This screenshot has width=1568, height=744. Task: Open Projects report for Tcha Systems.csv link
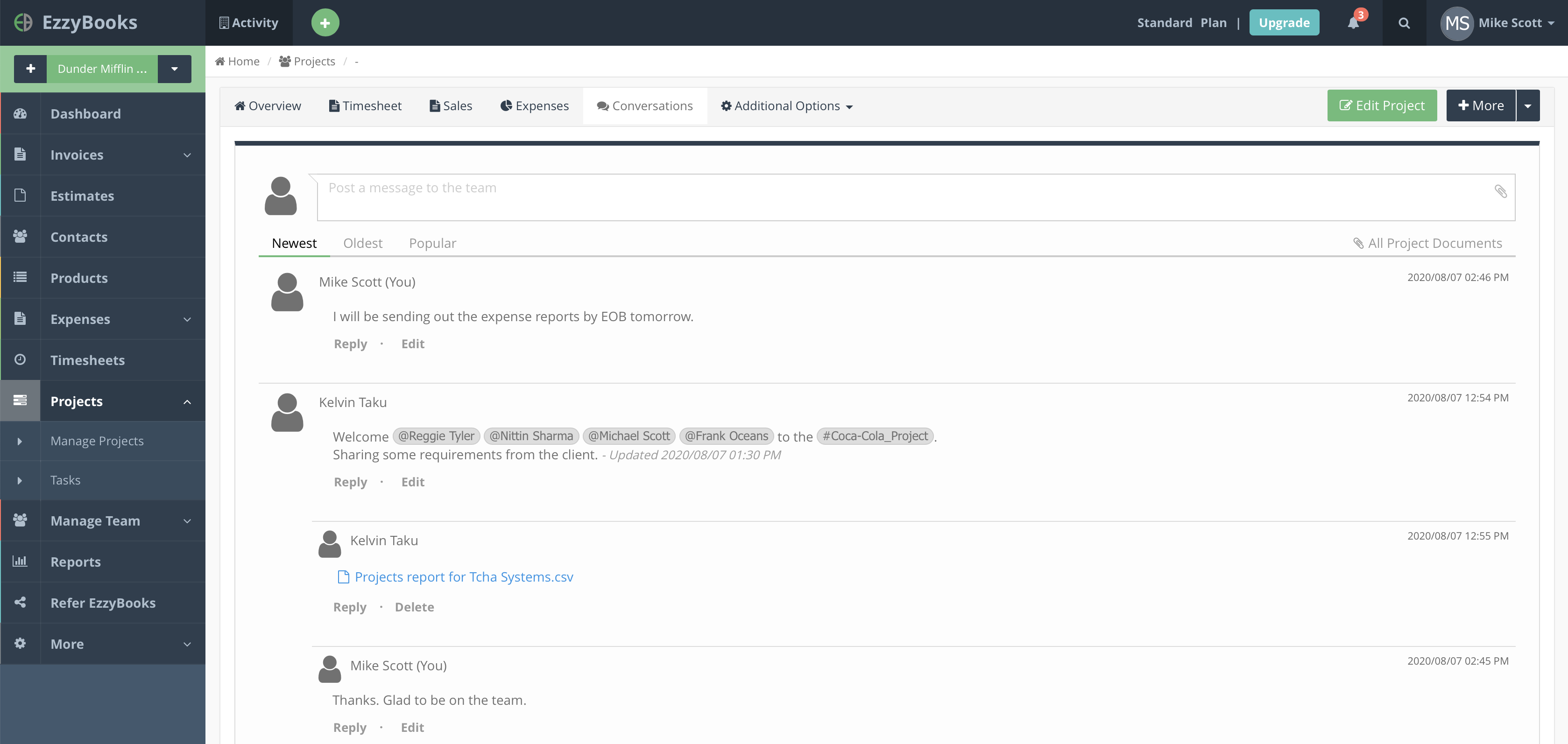tap(463, 577)
